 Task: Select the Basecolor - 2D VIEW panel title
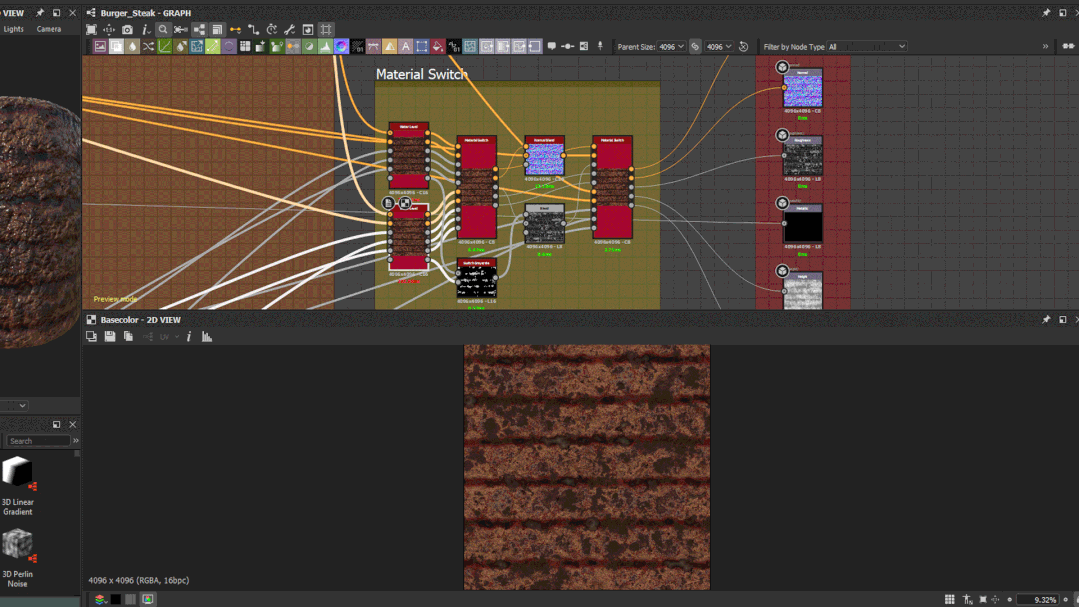[x=140, y=320]
